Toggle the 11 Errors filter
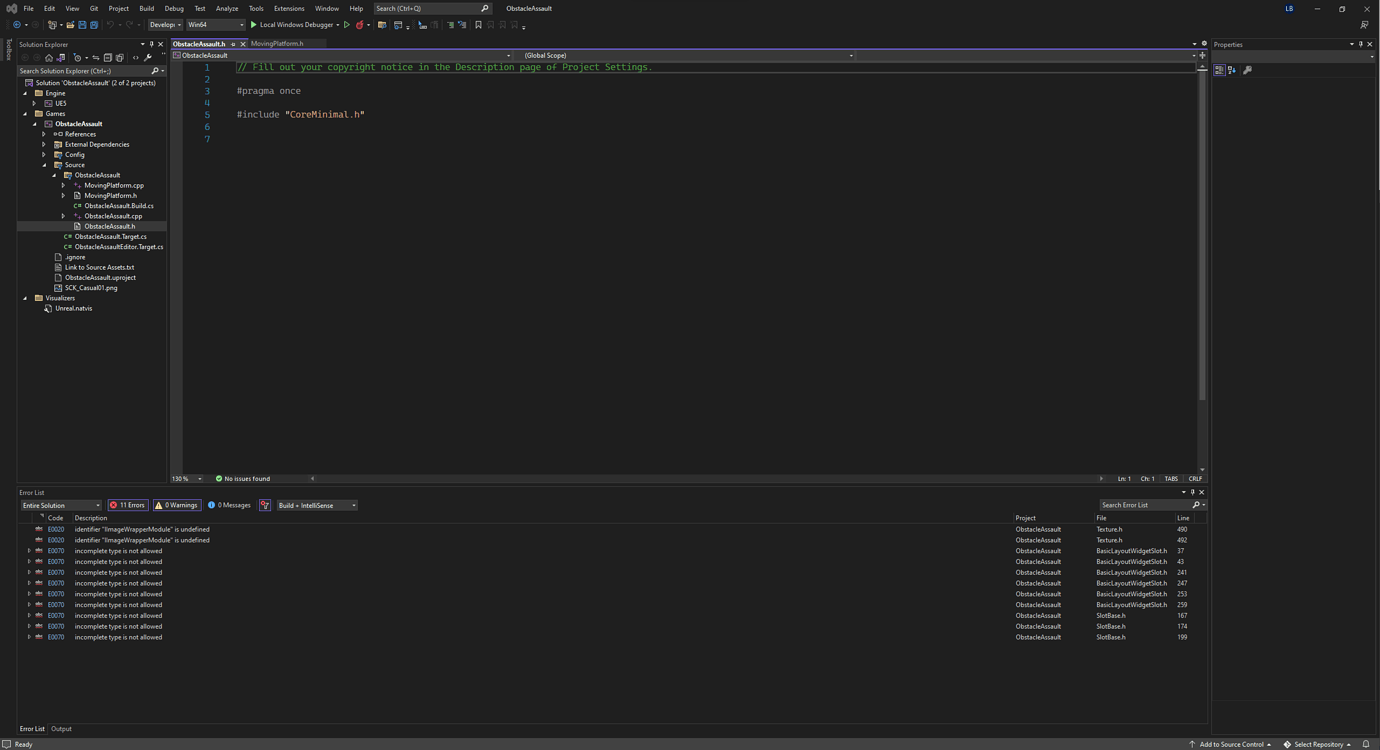This screenshot has width=1380, height=750. tap(127, 505)
